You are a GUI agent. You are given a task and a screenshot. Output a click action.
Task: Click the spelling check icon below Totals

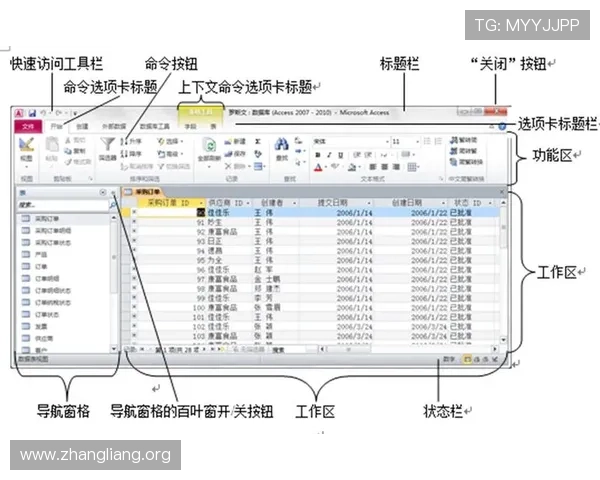(x=258, y=154)
